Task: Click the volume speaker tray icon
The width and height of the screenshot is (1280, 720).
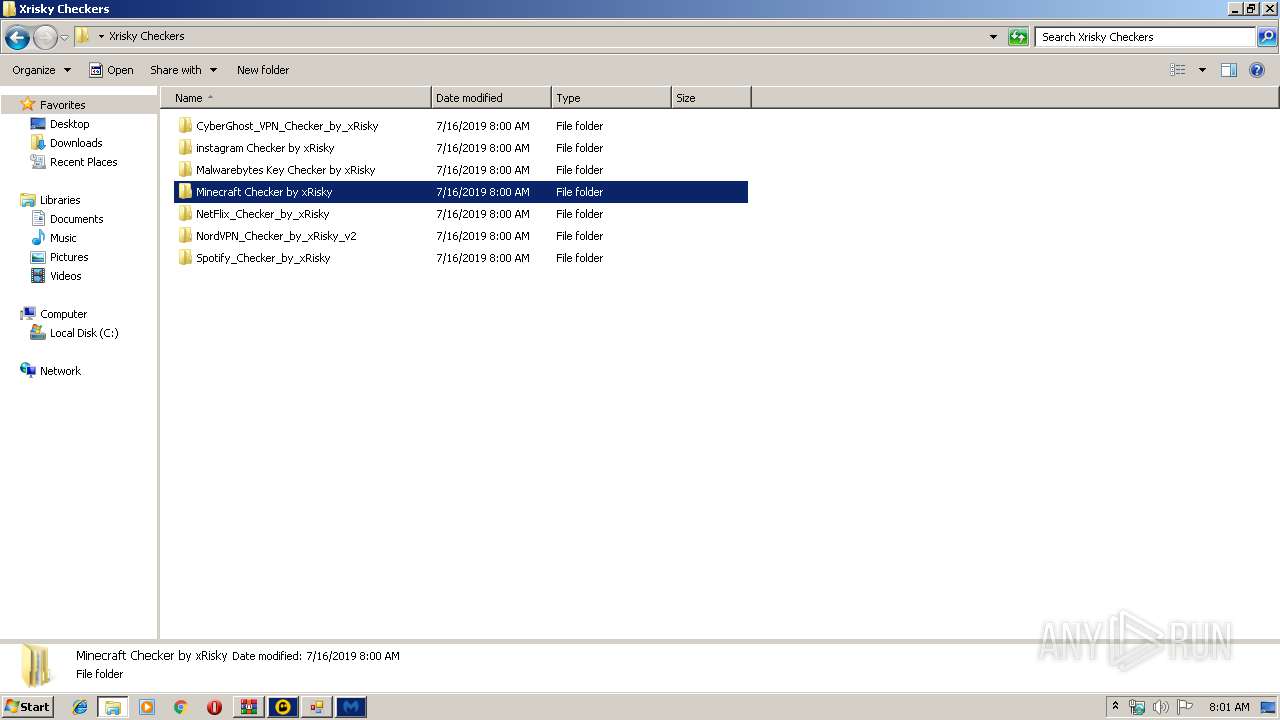Action: click(1161, 707)
